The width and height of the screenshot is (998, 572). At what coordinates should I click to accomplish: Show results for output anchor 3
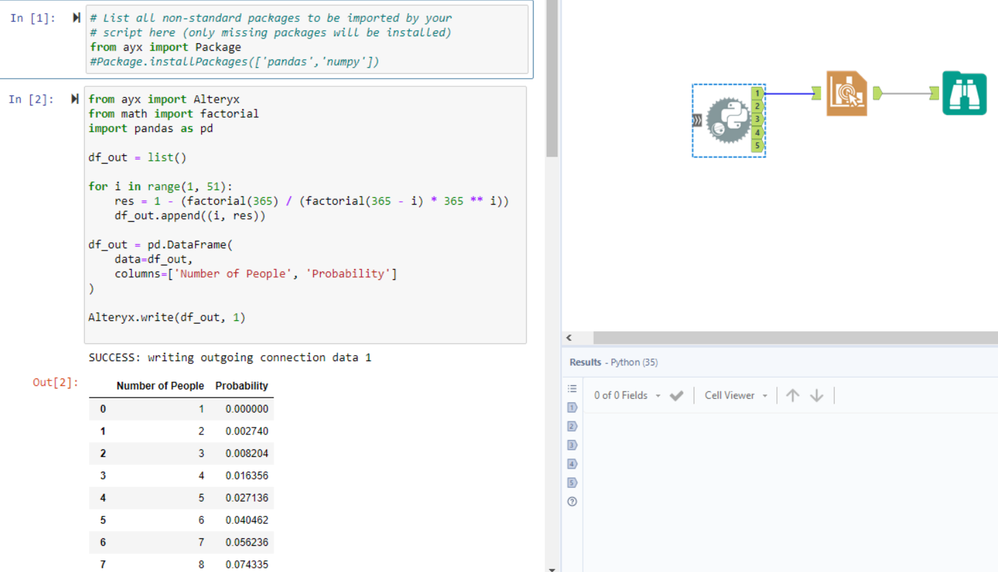coord(572,445)
